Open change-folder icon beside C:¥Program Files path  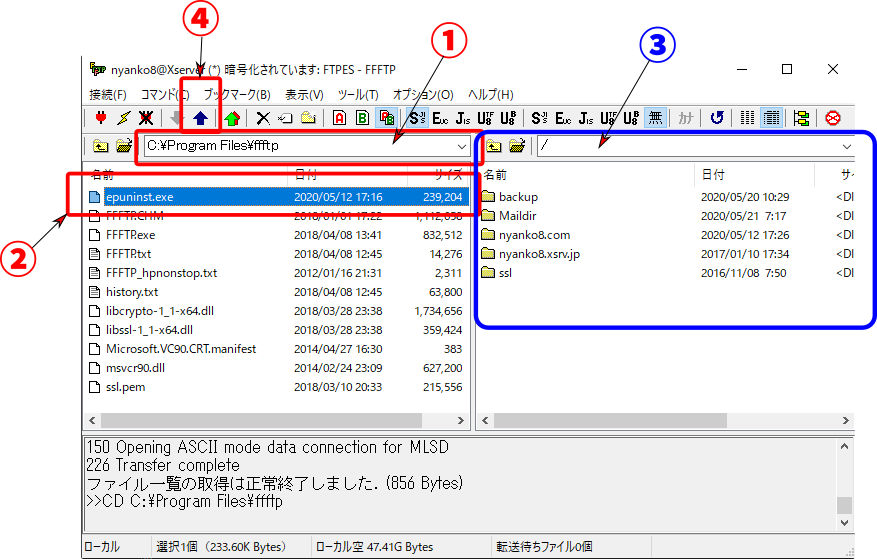pyautogui.click(x=124, y=147)
